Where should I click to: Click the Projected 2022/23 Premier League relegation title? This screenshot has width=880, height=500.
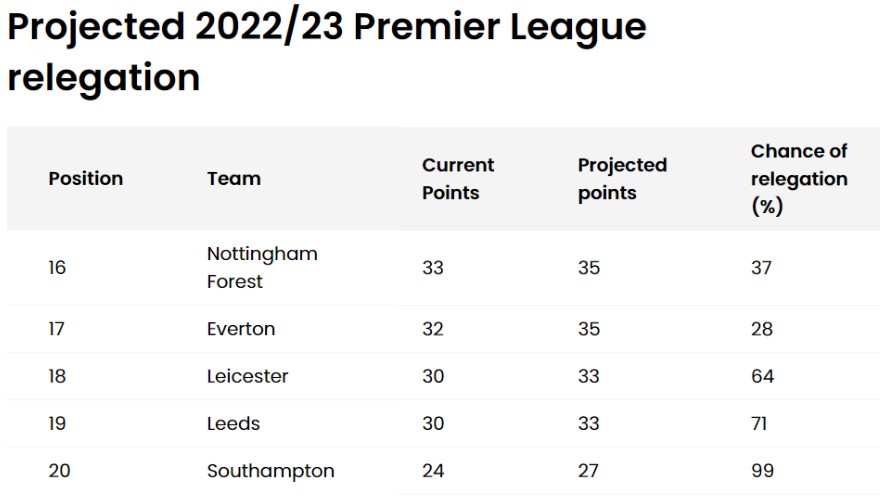[x=327, y=52]
